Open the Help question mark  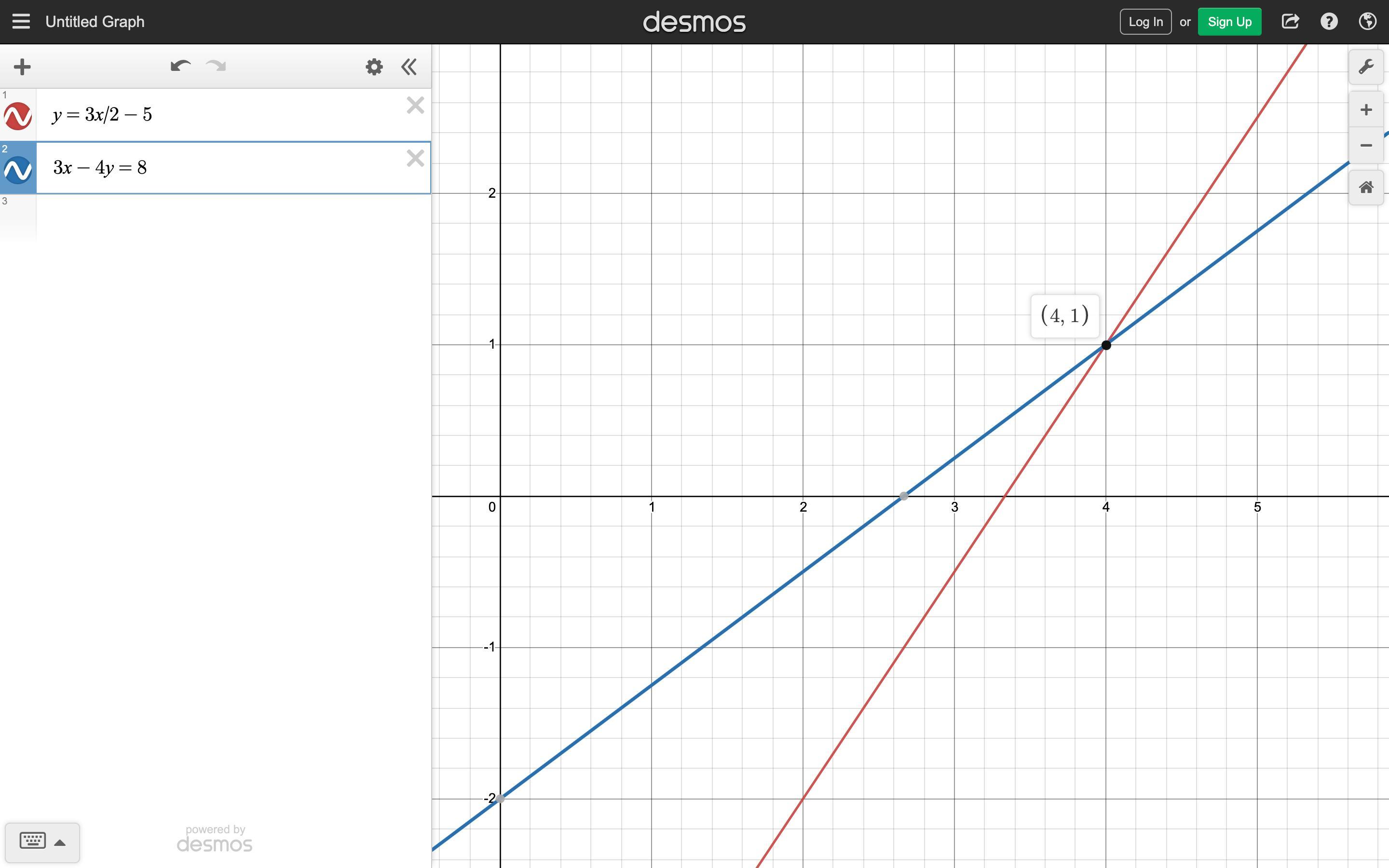1329,22
